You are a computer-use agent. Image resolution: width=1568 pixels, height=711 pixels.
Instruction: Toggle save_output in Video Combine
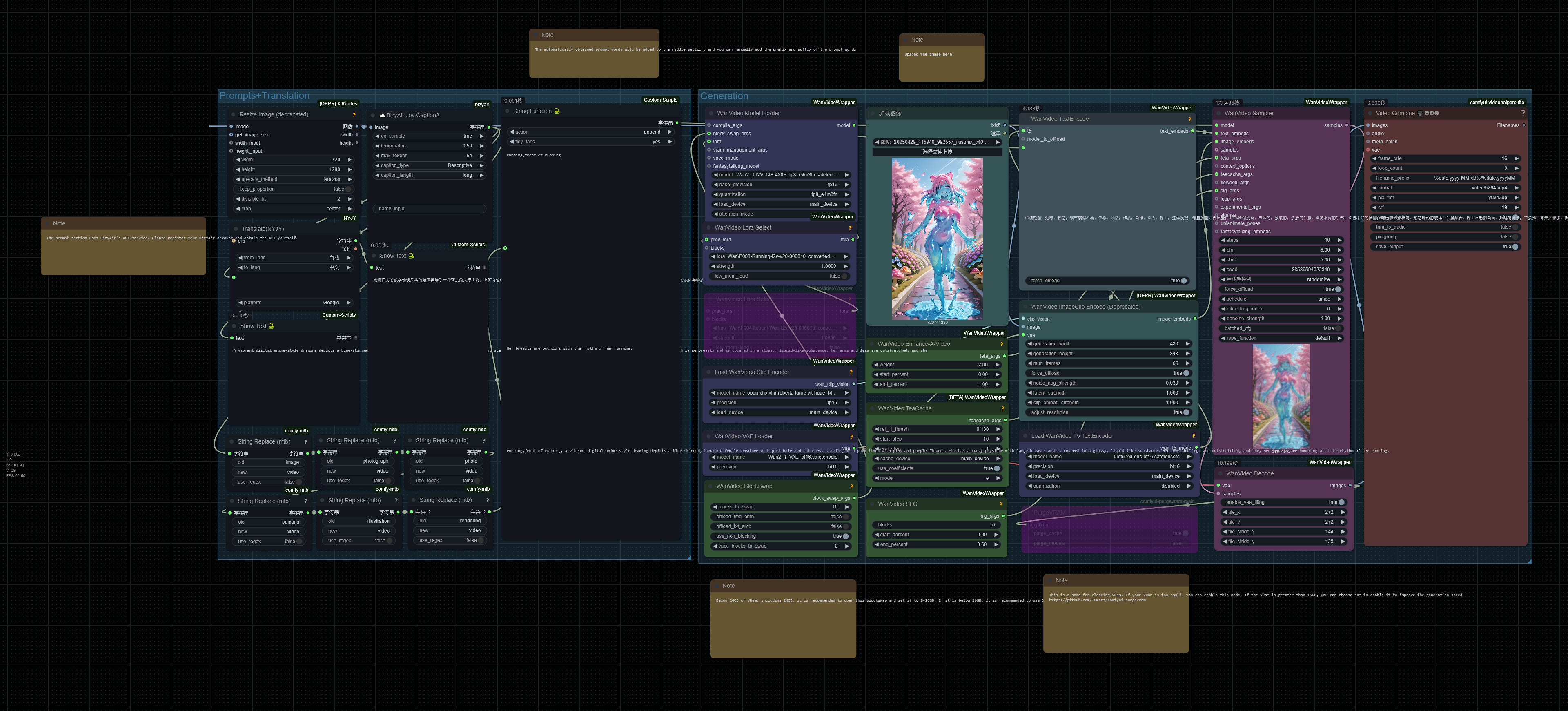point(1515,247)
